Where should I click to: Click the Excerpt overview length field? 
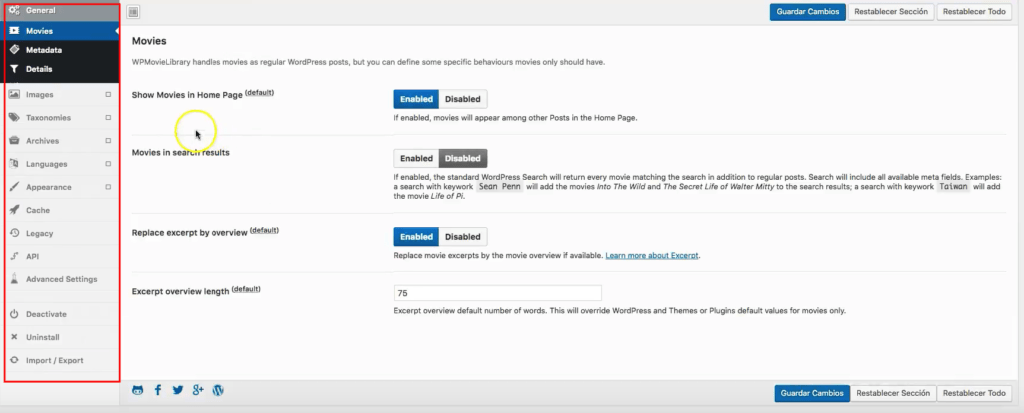(x=498, y=293)
